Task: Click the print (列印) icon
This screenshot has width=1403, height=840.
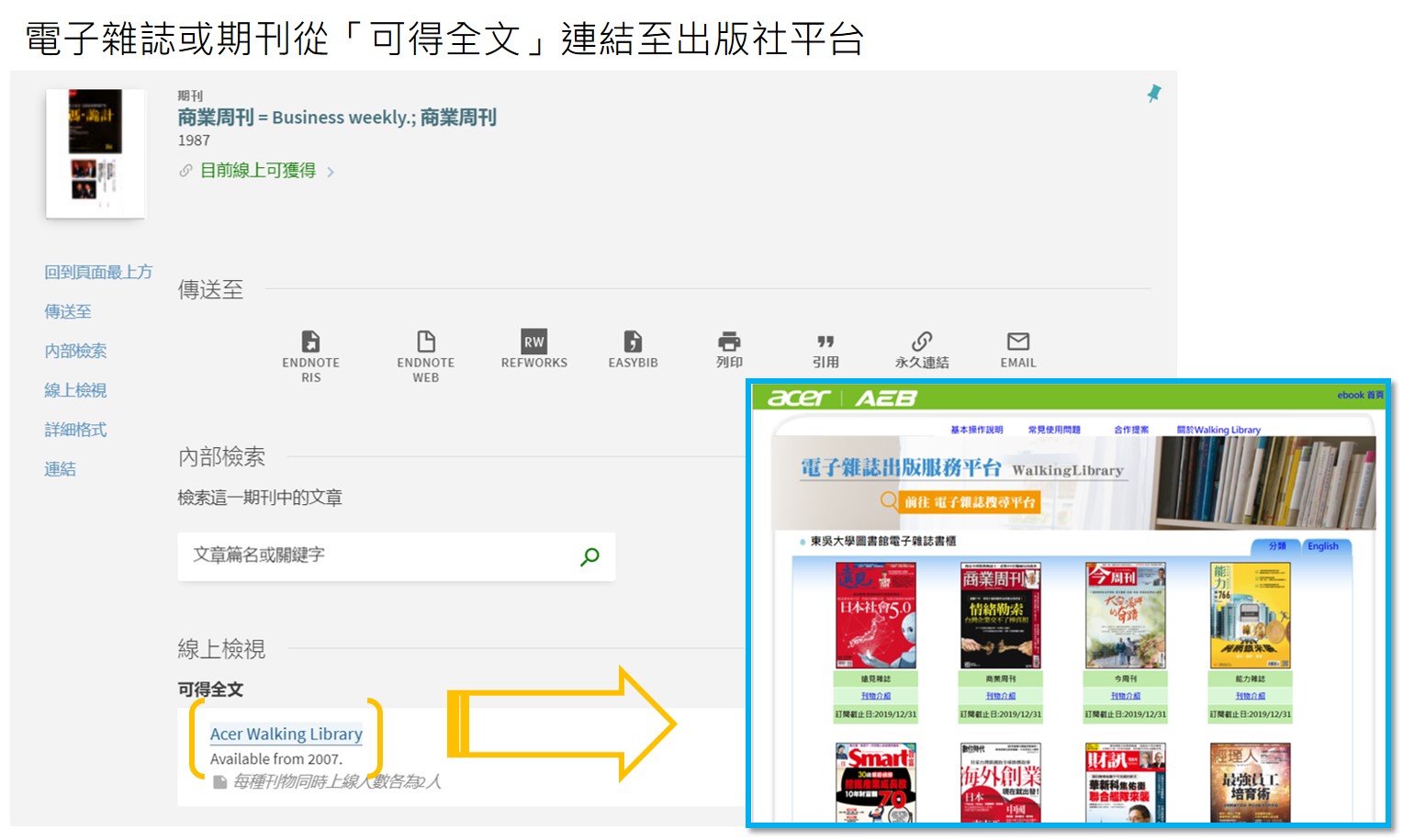Action: tap(729, 342)
